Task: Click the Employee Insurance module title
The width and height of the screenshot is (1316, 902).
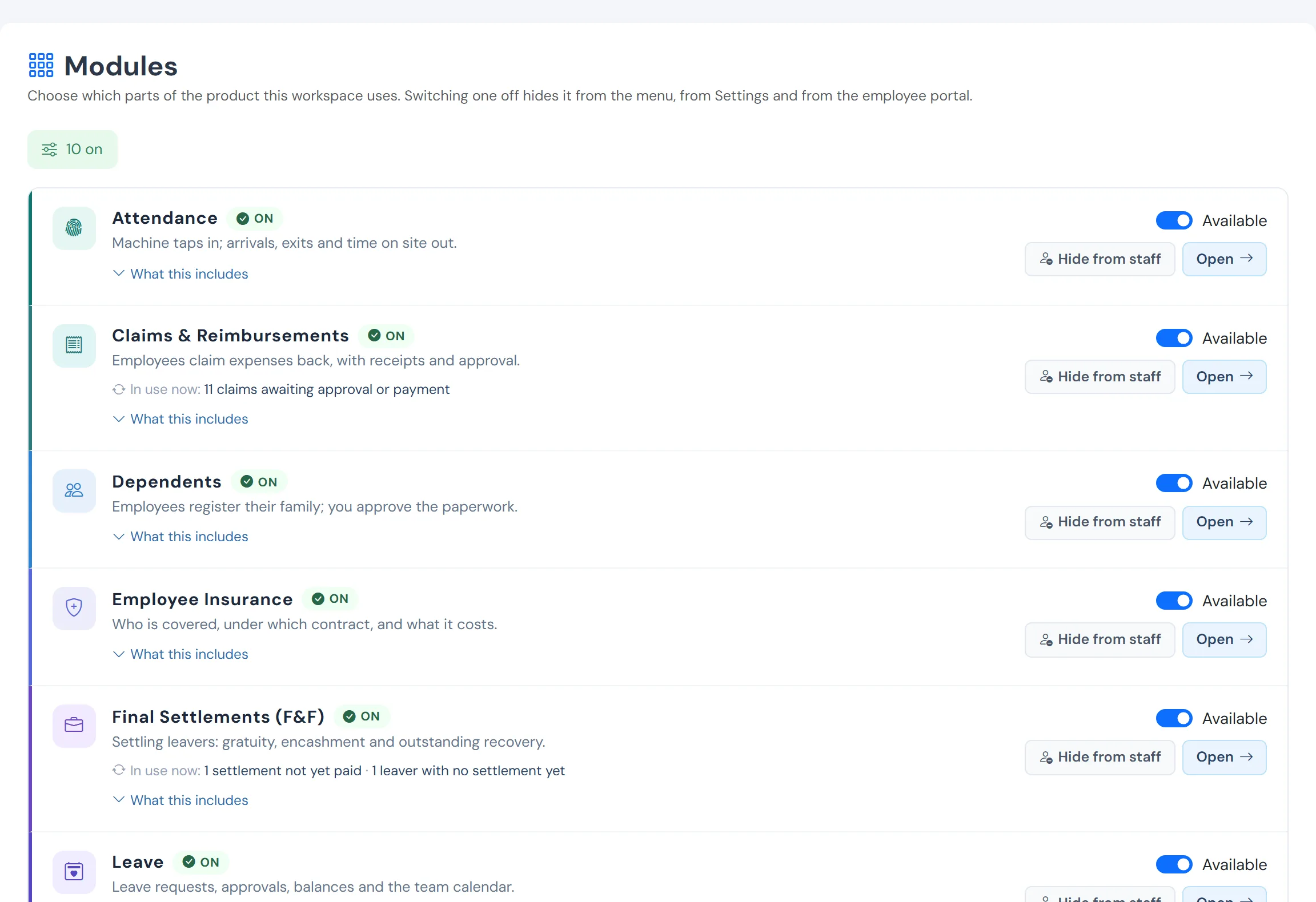Action: click(202, 599)
